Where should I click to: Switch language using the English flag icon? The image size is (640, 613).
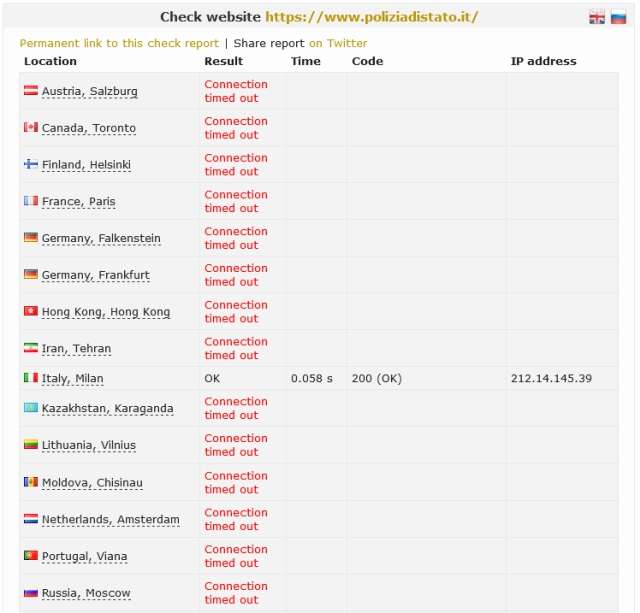tap(597, 17)
